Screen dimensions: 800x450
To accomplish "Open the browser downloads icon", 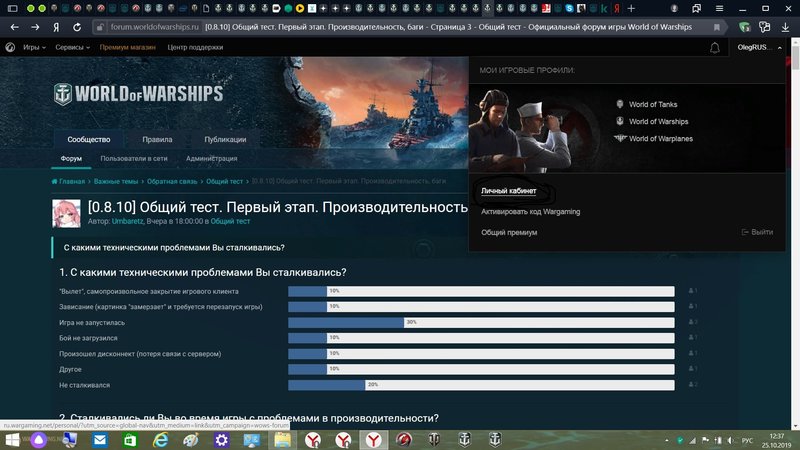I will 786,26.
